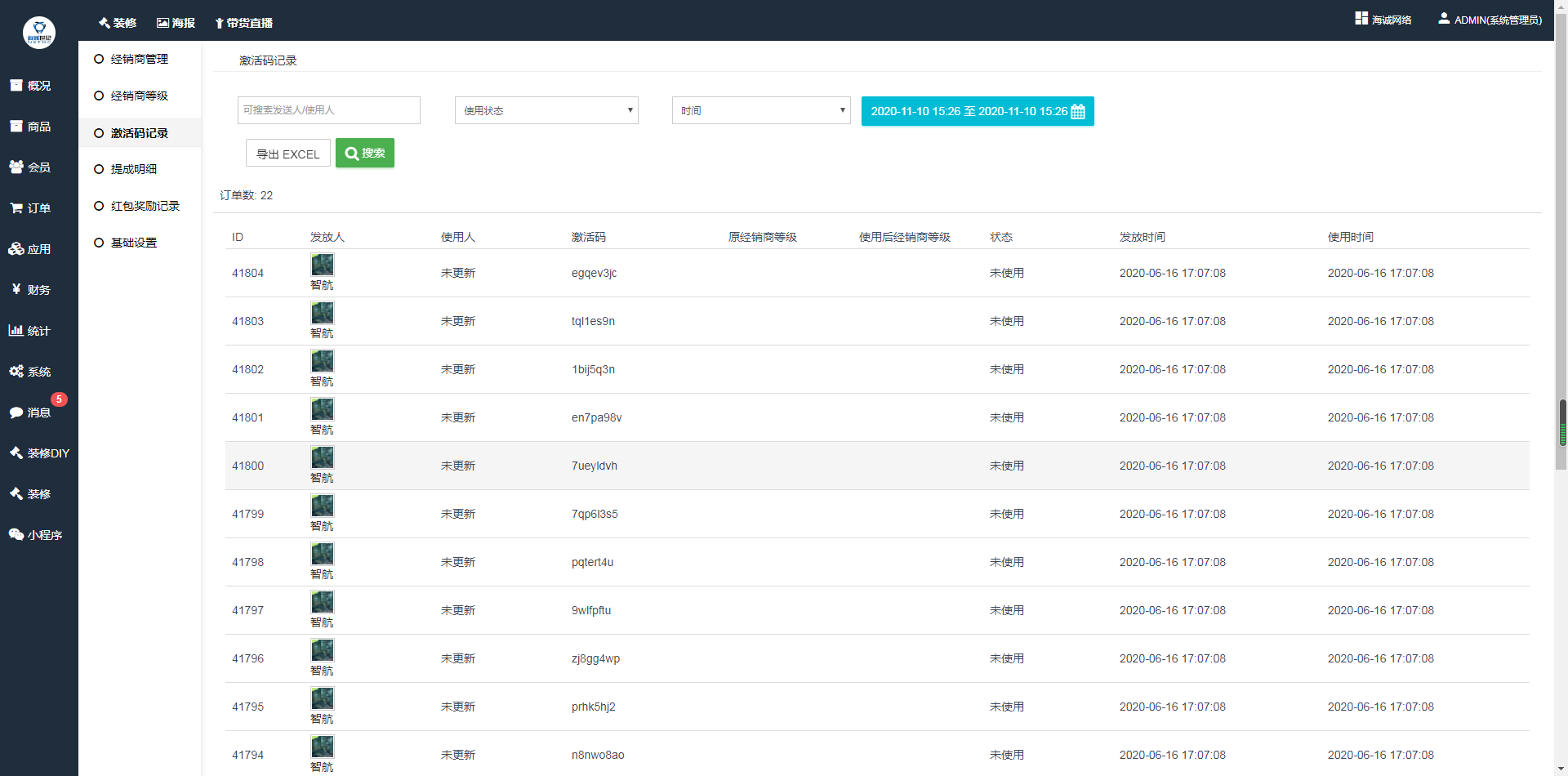Open the 装修DIY hammer icon
This screenshot has width=1568, height=776.
tap(16, 453)
